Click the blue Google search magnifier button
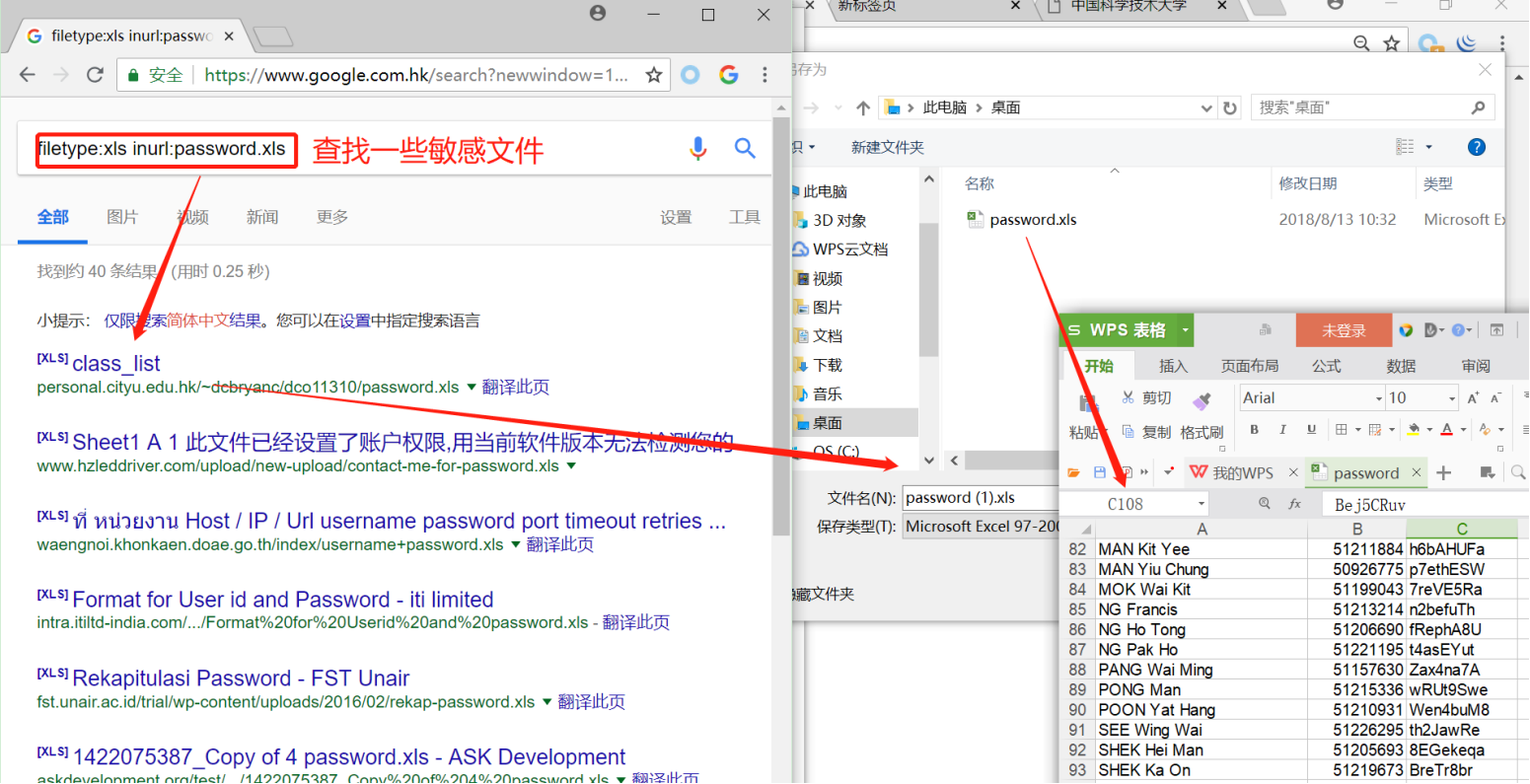Image resolution: width=1530 pixels, height=784 pixels. pyautogui.click(x=745, y=148)
